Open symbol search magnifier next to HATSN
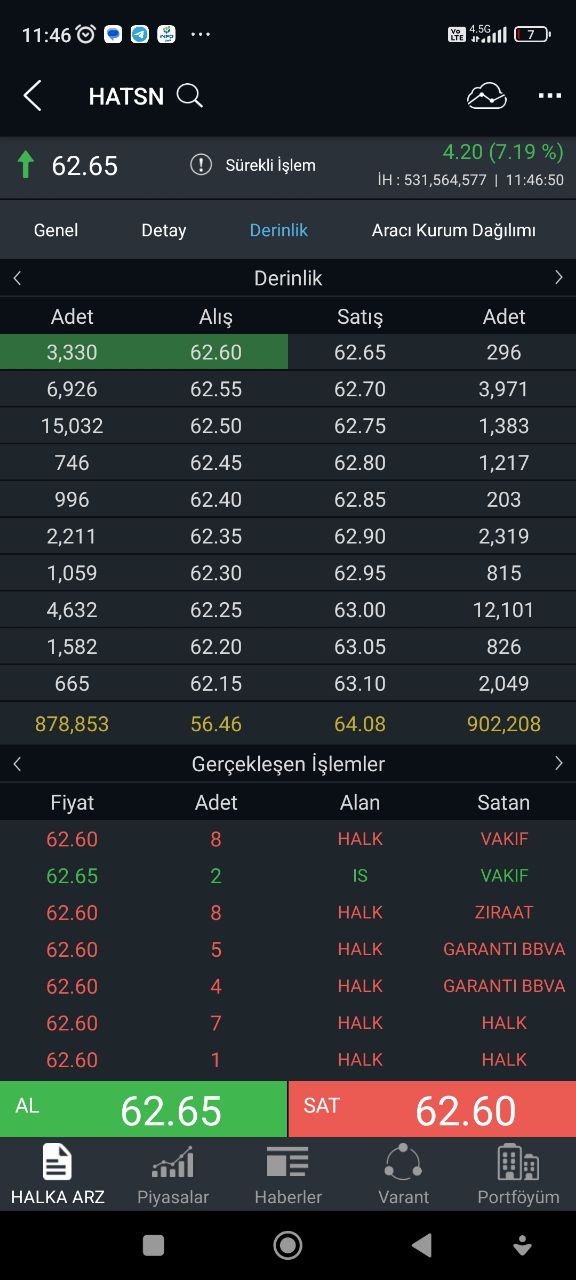 click(x=189, y=96)
